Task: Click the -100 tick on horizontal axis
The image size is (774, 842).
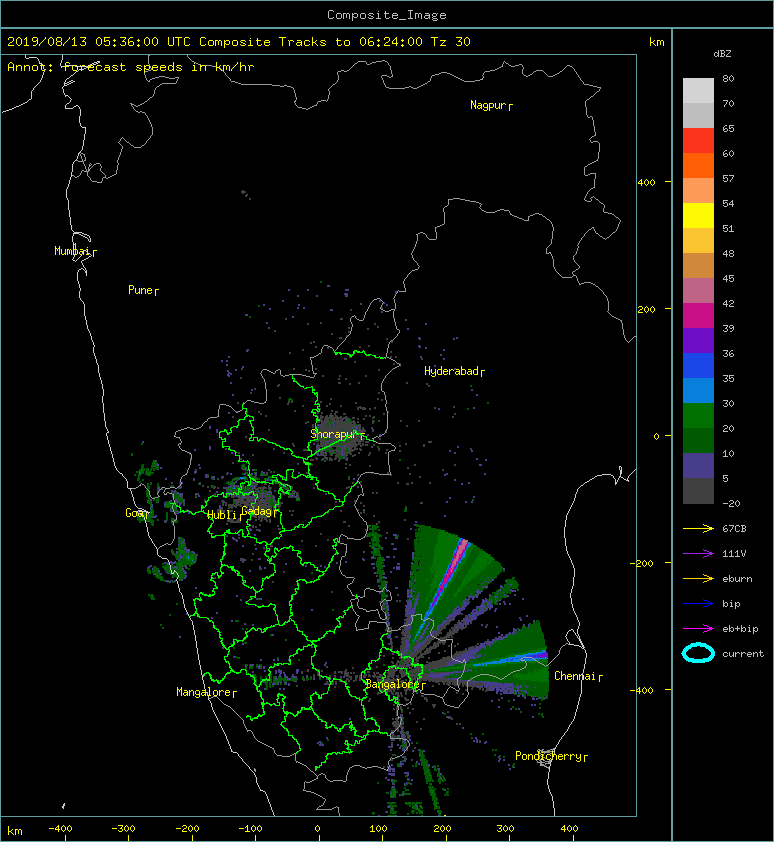Action: [x=250, y=829]
